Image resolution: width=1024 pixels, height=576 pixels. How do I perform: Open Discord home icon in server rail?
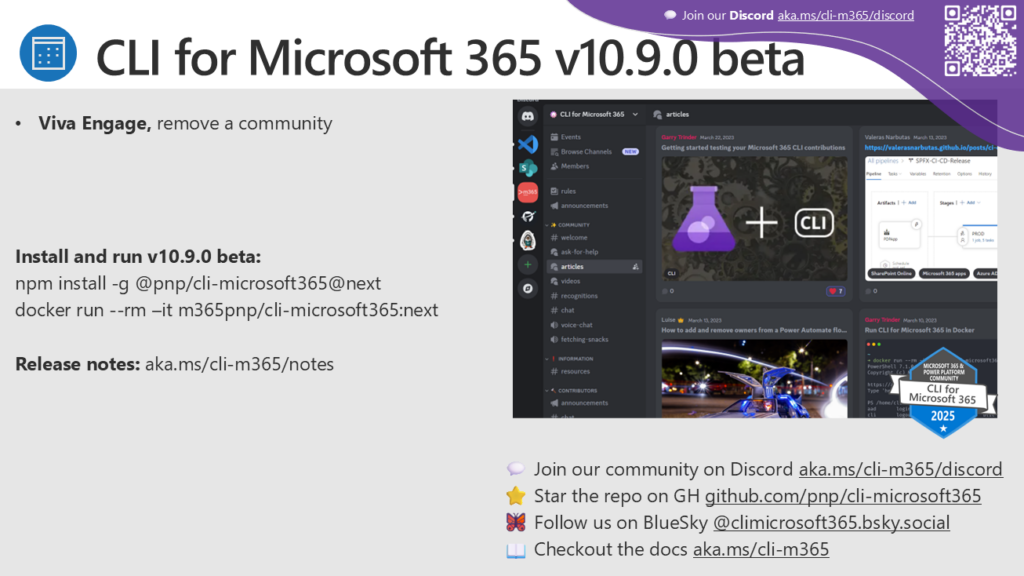coord(528,116)
